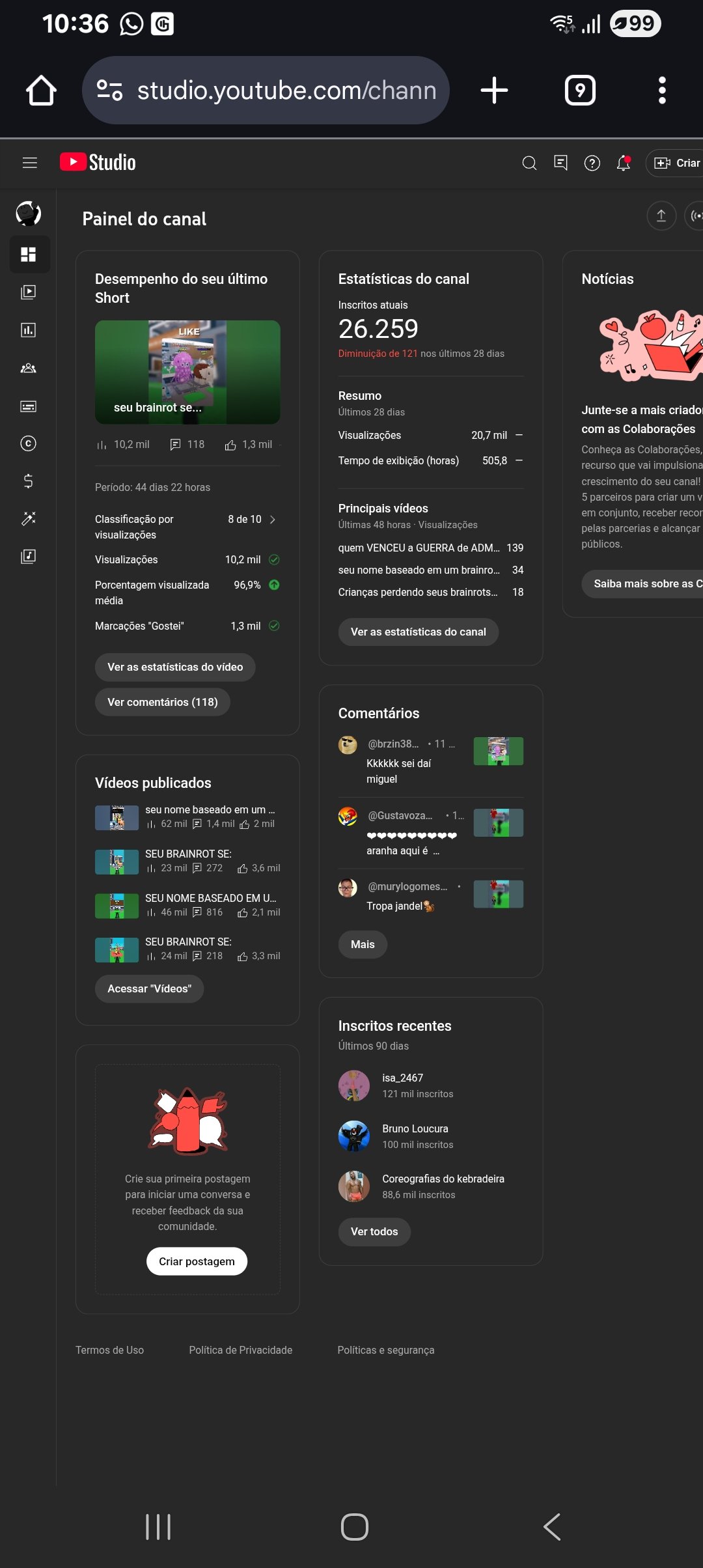Open the help question mark icon
The width and height of the screenshot is (703, 1568).
click(592, 163)
